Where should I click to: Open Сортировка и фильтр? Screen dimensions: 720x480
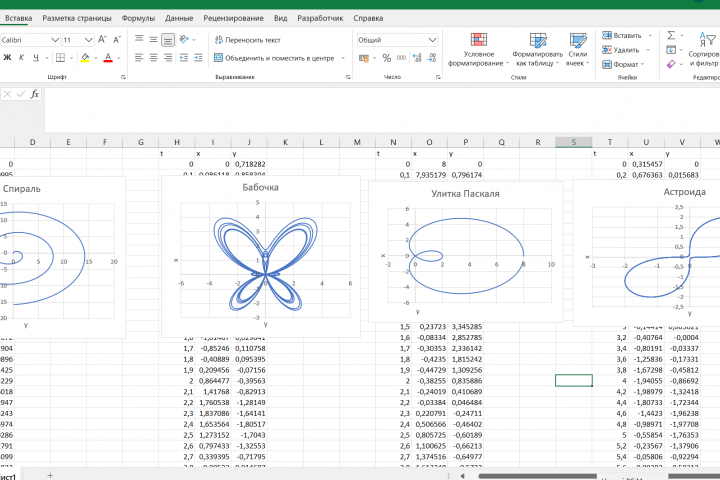[705, 50]
